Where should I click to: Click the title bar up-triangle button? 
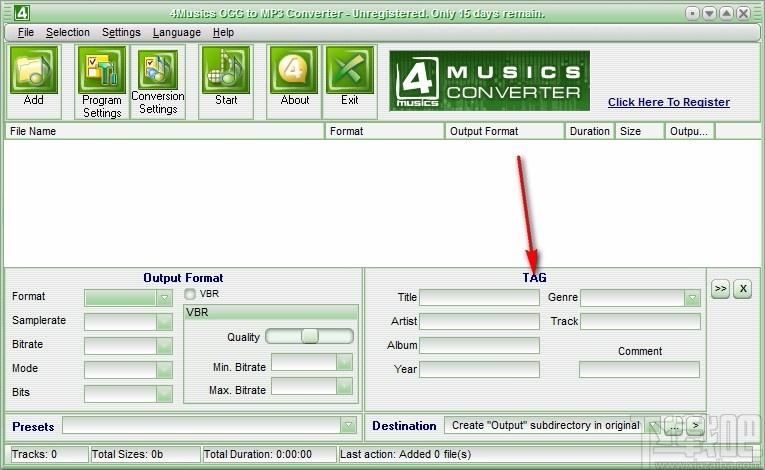pyautogui.click(x=726, y=13)
